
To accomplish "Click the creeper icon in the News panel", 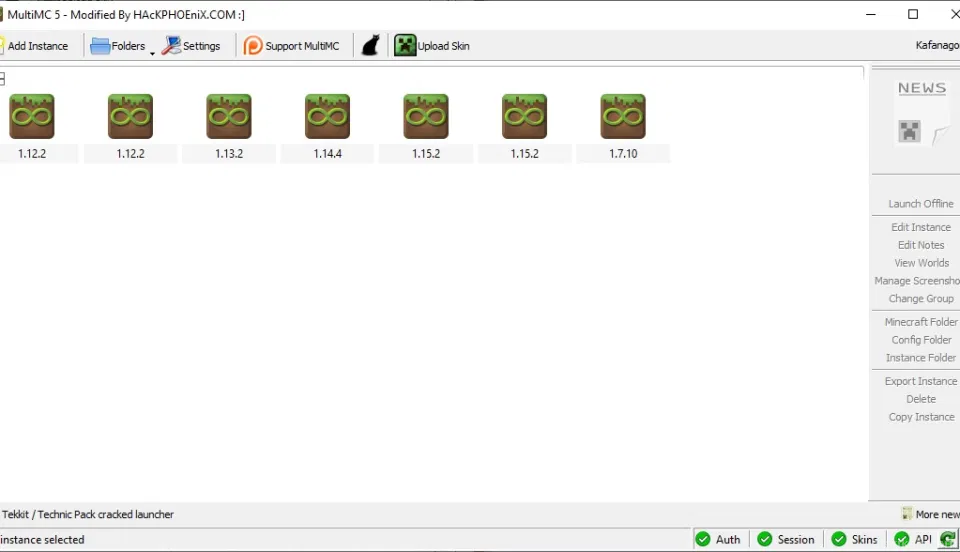I will pos(909,131).
